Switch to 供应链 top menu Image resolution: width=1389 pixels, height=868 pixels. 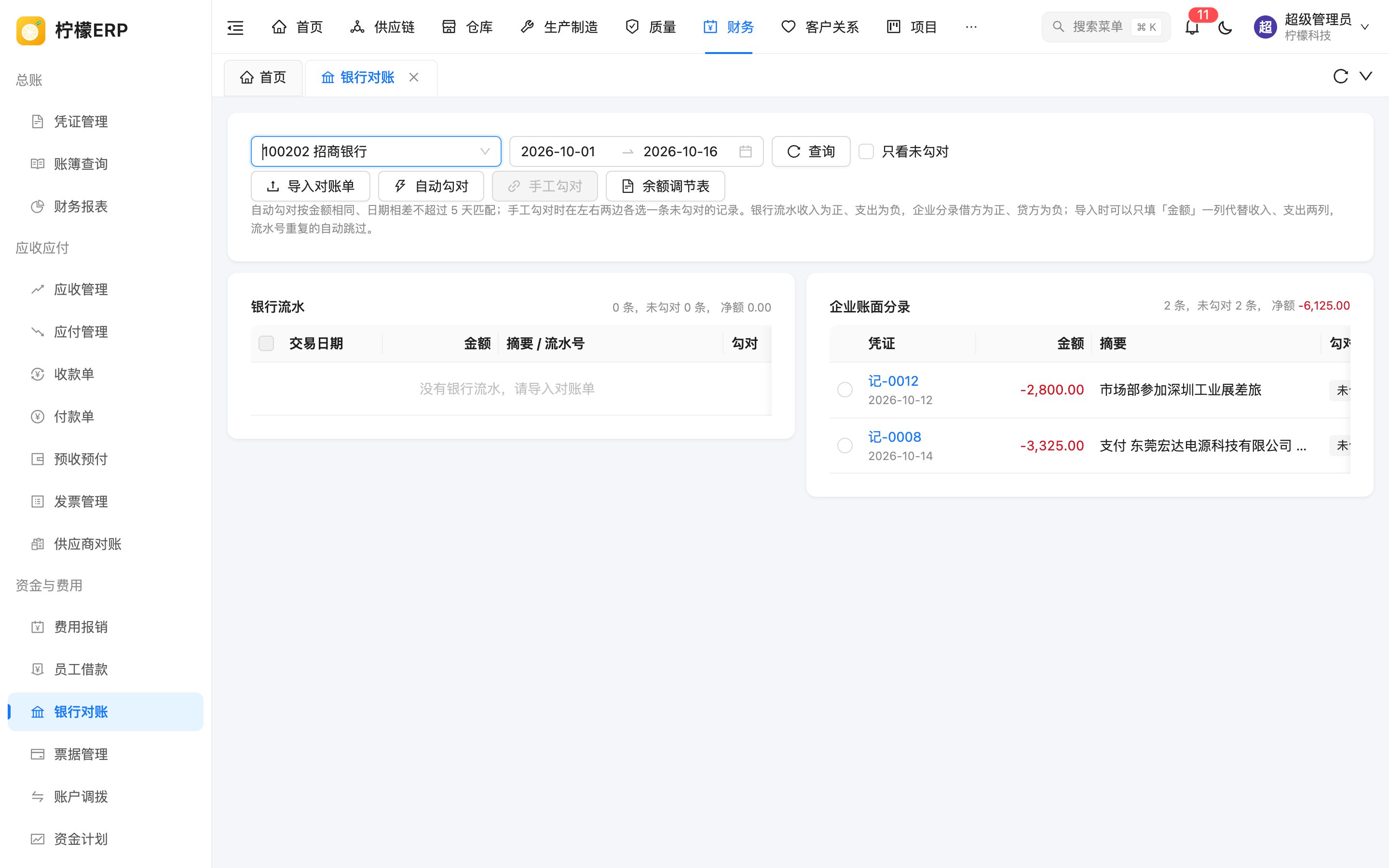click(382, 27)
